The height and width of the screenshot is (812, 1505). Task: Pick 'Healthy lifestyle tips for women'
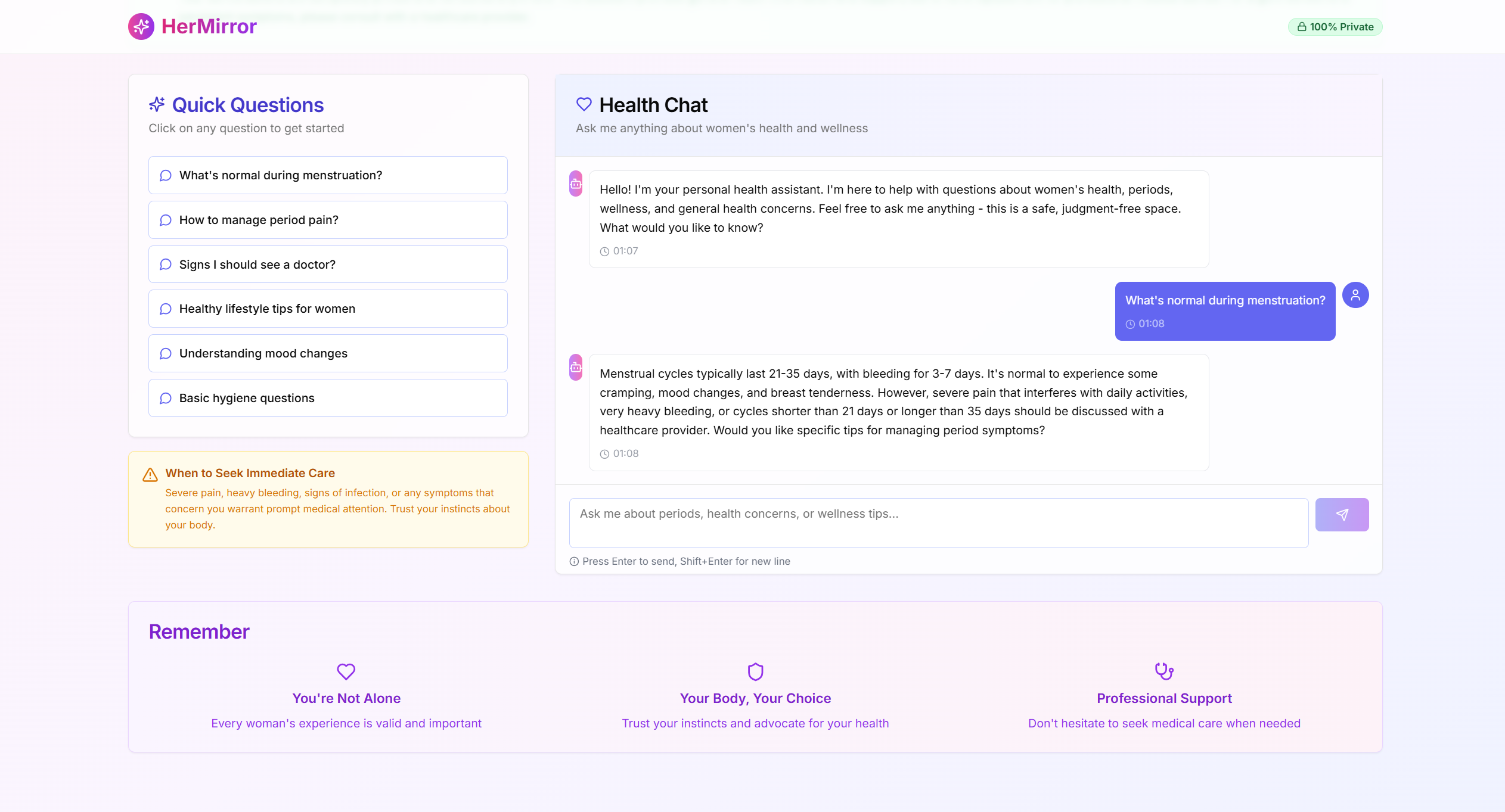328,309
